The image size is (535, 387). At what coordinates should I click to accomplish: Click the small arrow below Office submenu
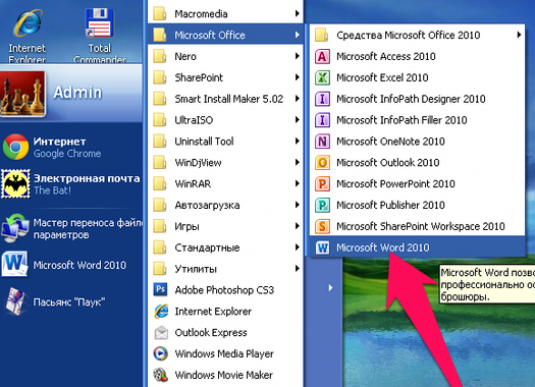point(330,288)
